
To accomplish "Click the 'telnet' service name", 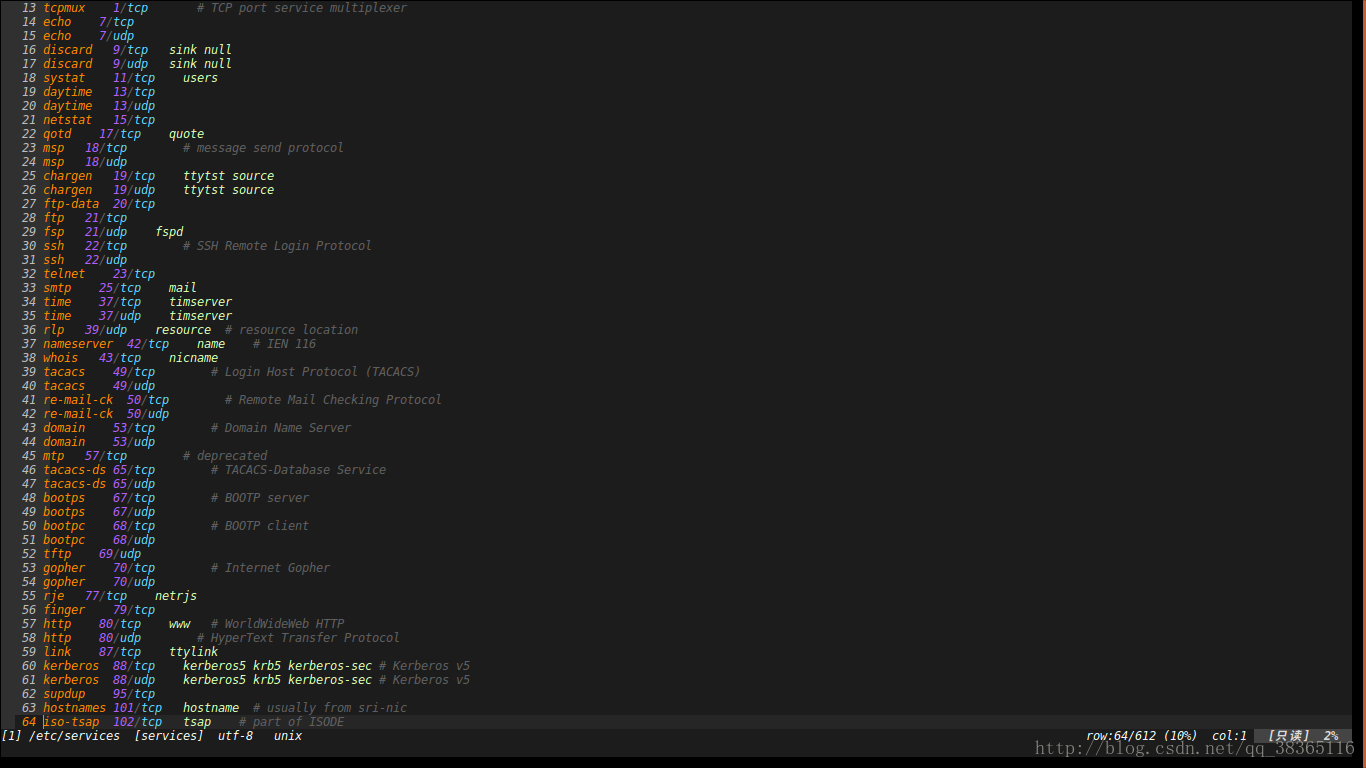I will [64, 274].
